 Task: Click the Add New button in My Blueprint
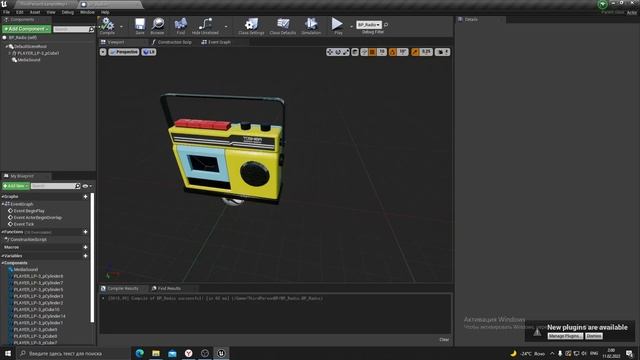click(x=16, y=186)
